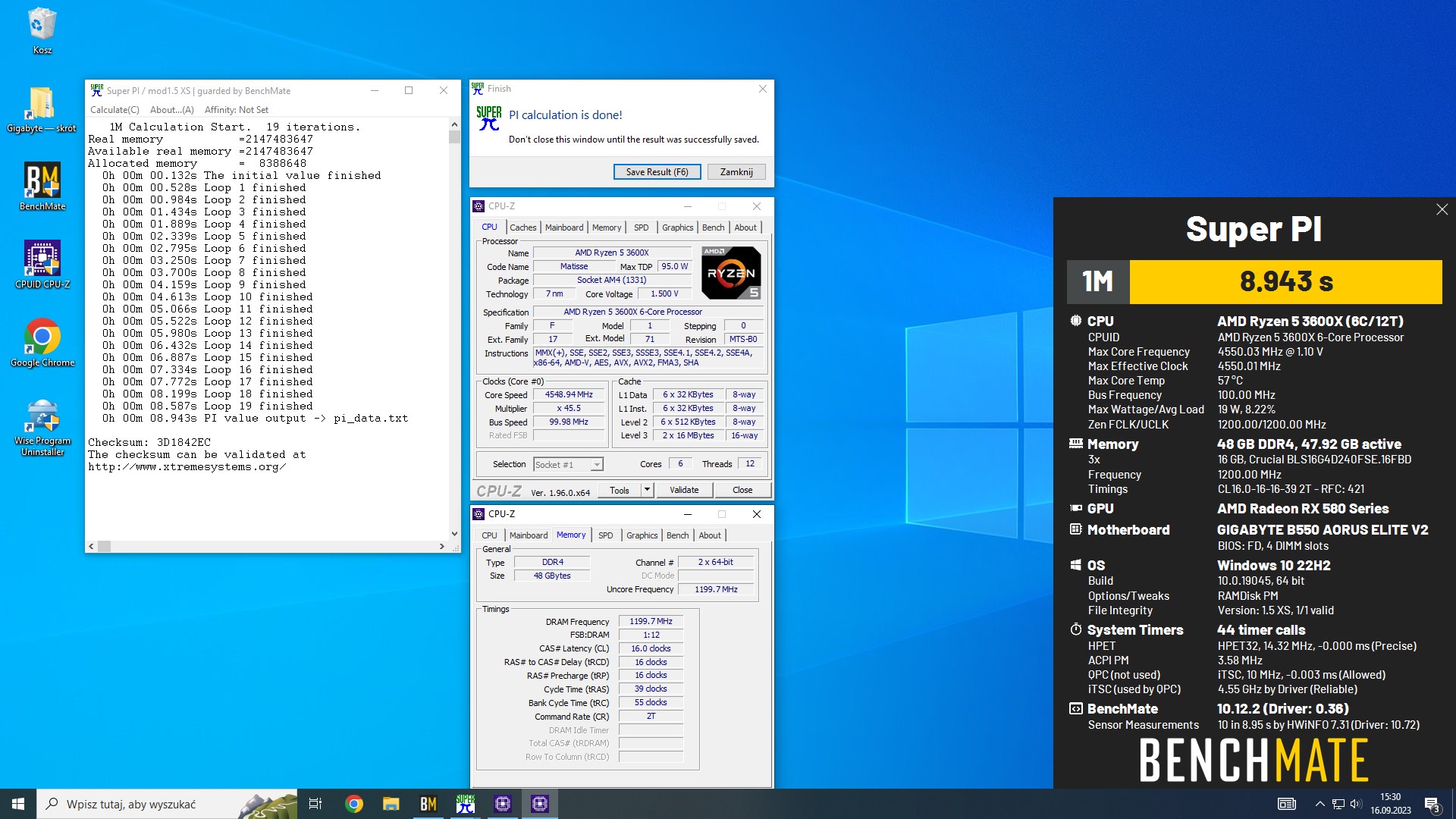1456x819 pixels.
Task: Switch to Bench tab in lower CPU-Z
Action: [677, 535]
